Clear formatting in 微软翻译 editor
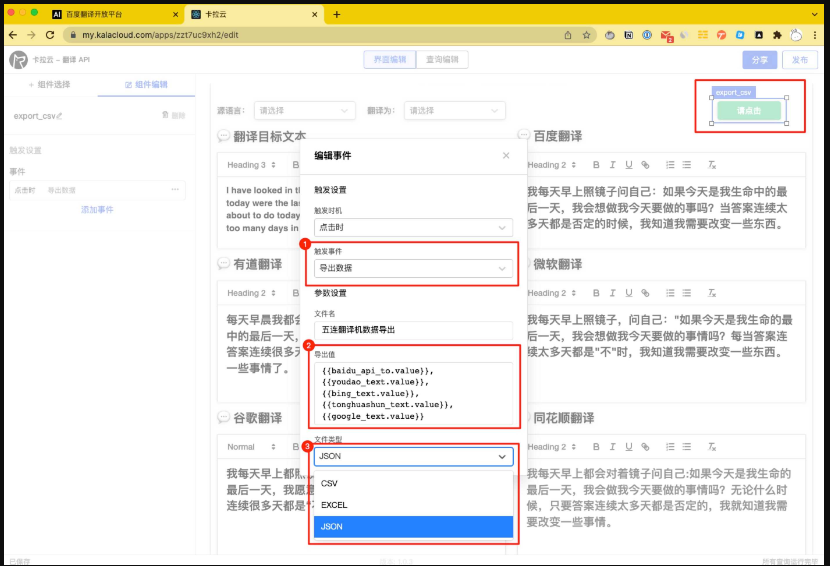830x566 pixels. pyautogui.click(x=712, y=293)
